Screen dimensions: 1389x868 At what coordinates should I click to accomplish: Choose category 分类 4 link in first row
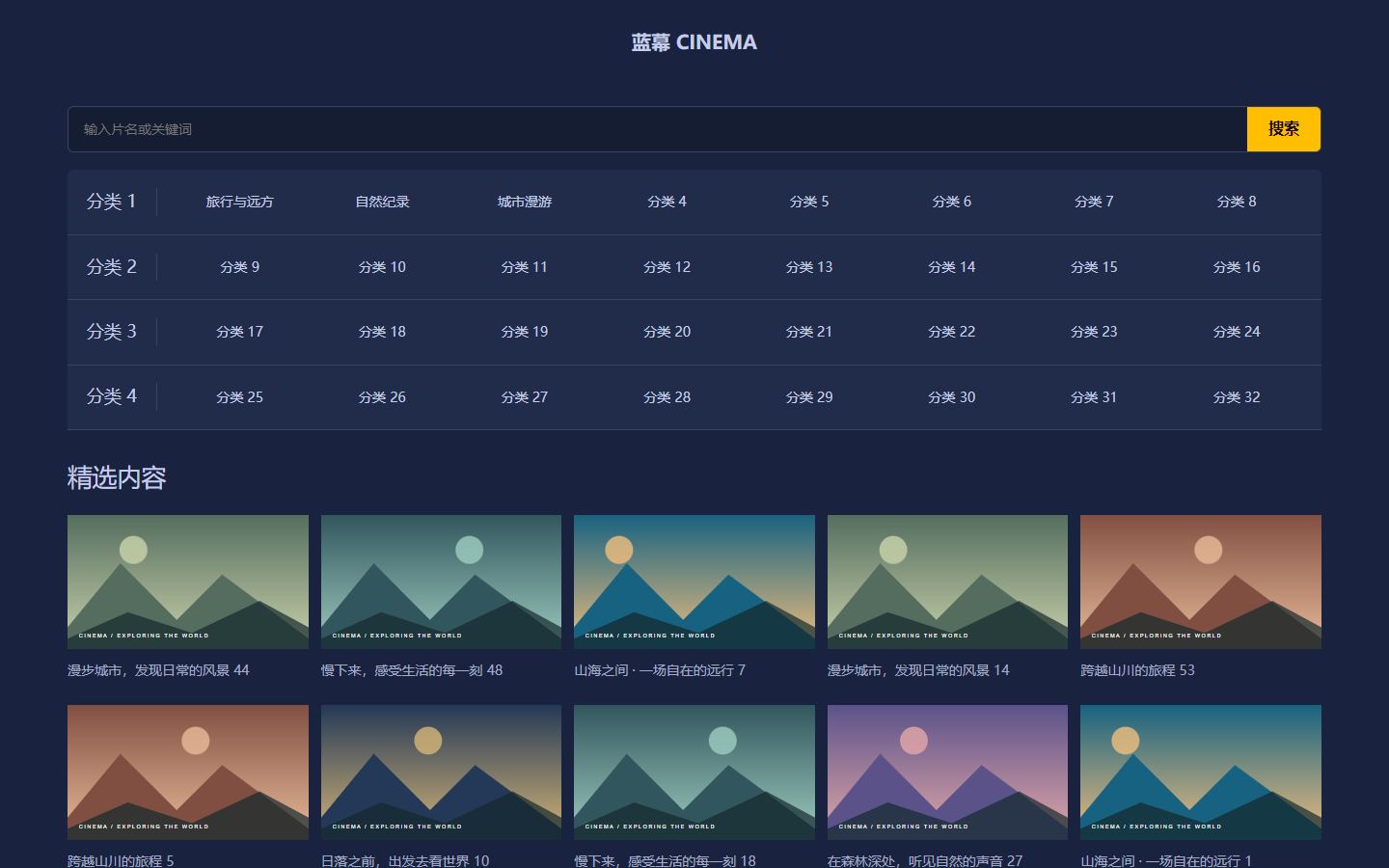[667, 202]
